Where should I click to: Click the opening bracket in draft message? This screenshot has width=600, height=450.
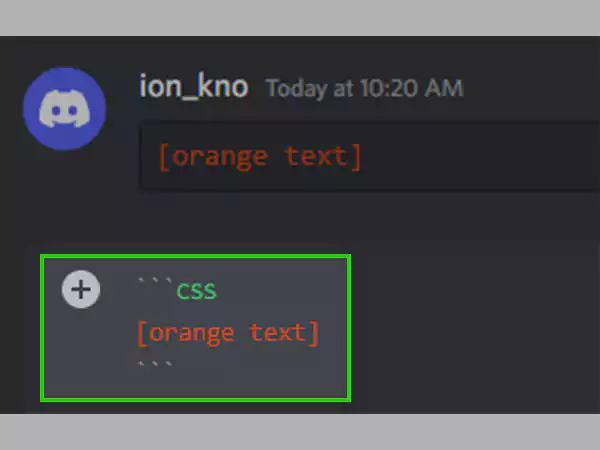click(x=142, y=334)
